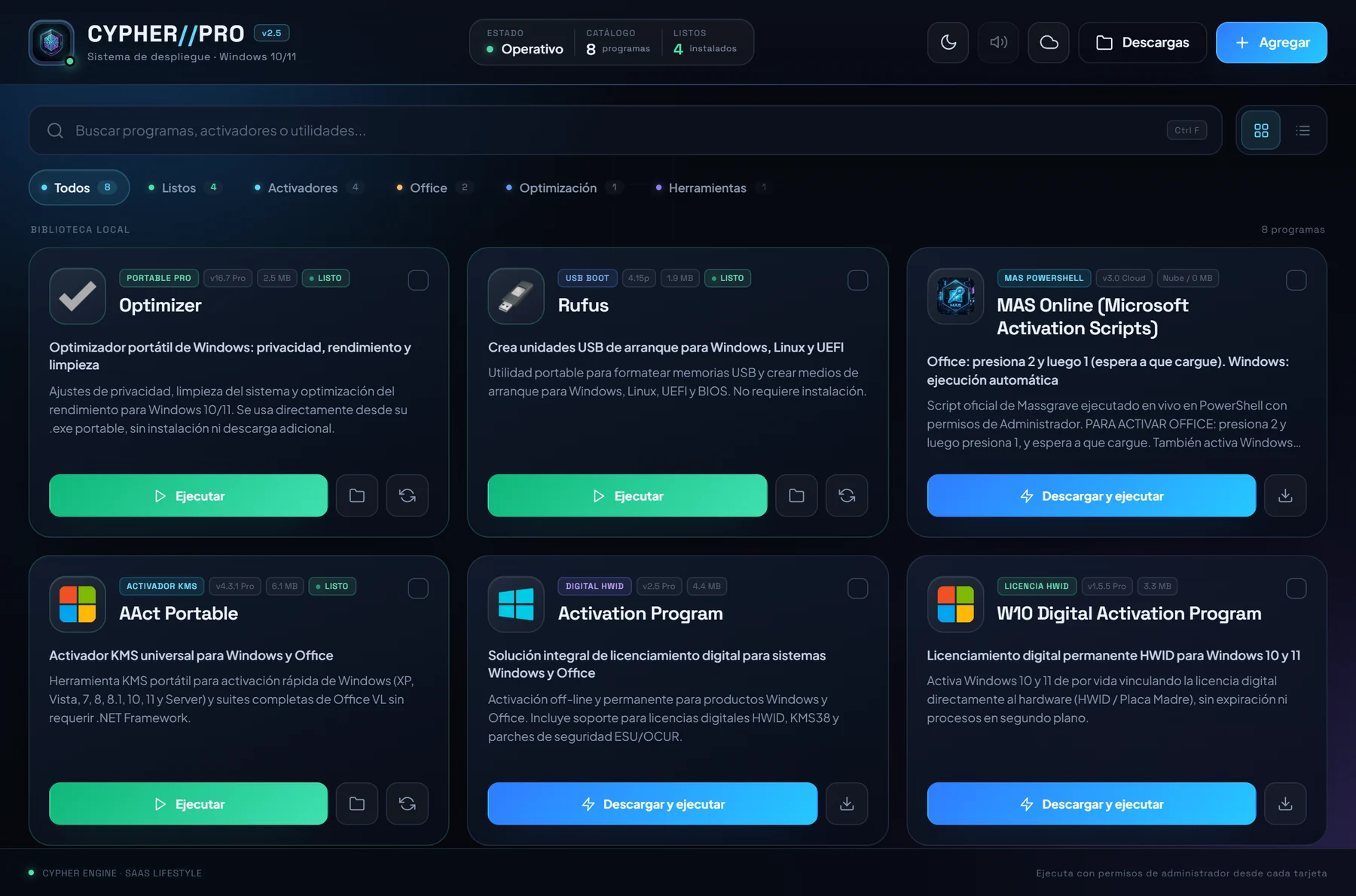Click the Rufus USB drive thumbnail
Image resolution: width=1356 pixels, height=896 pixels.
[x=516, y=296]
